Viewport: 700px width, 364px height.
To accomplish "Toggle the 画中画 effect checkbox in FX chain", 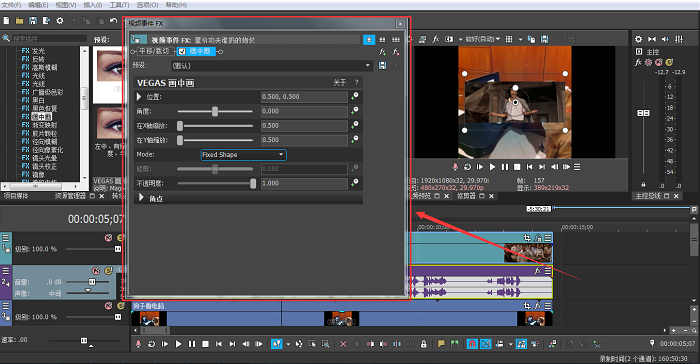I will pos(182,51).
